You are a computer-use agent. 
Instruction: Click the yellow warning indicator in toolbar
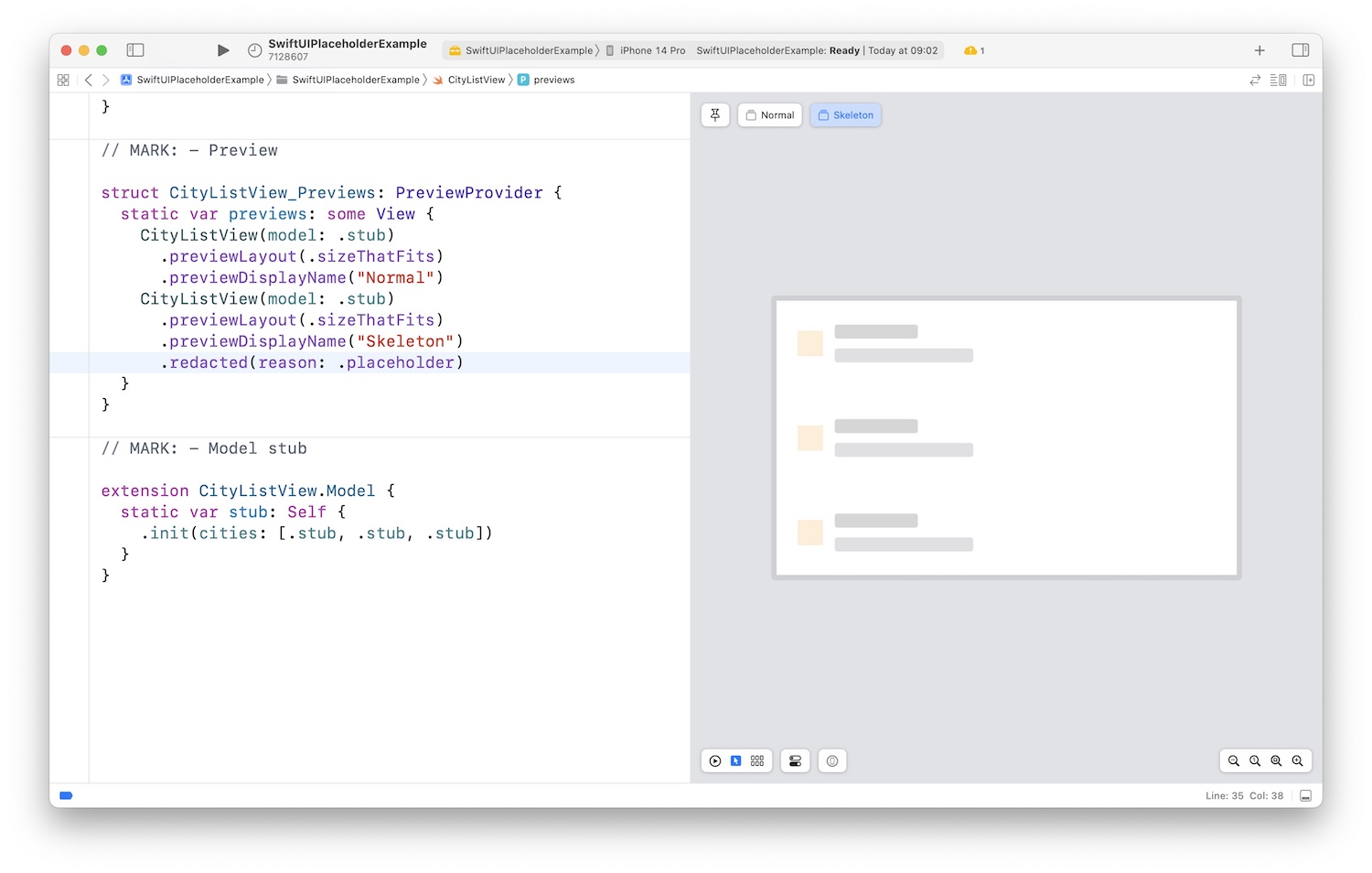tap(973, 50)
